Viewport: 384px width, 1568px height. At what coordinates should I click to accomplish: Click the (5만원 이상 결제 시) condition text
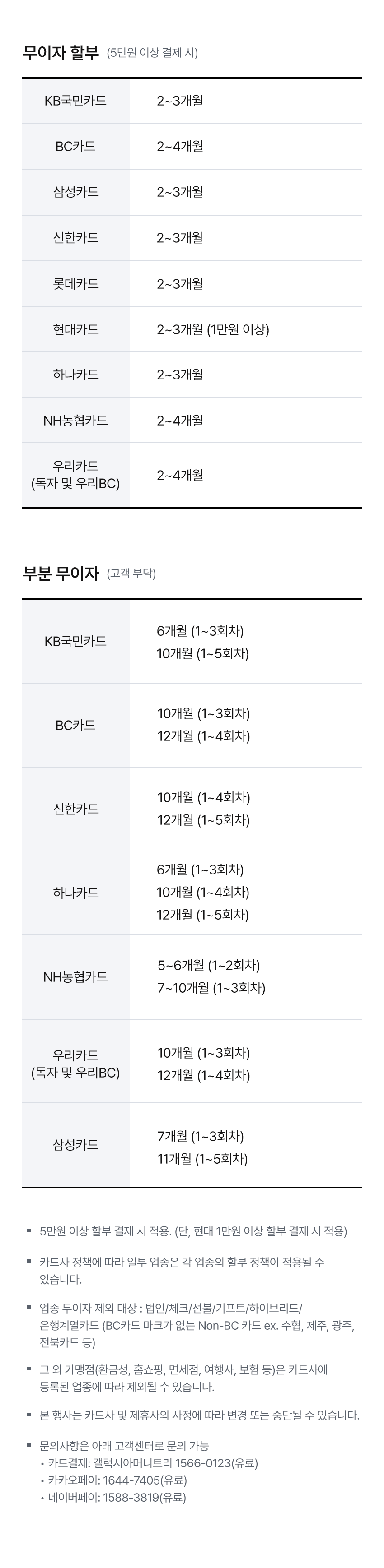click(152, 53)
